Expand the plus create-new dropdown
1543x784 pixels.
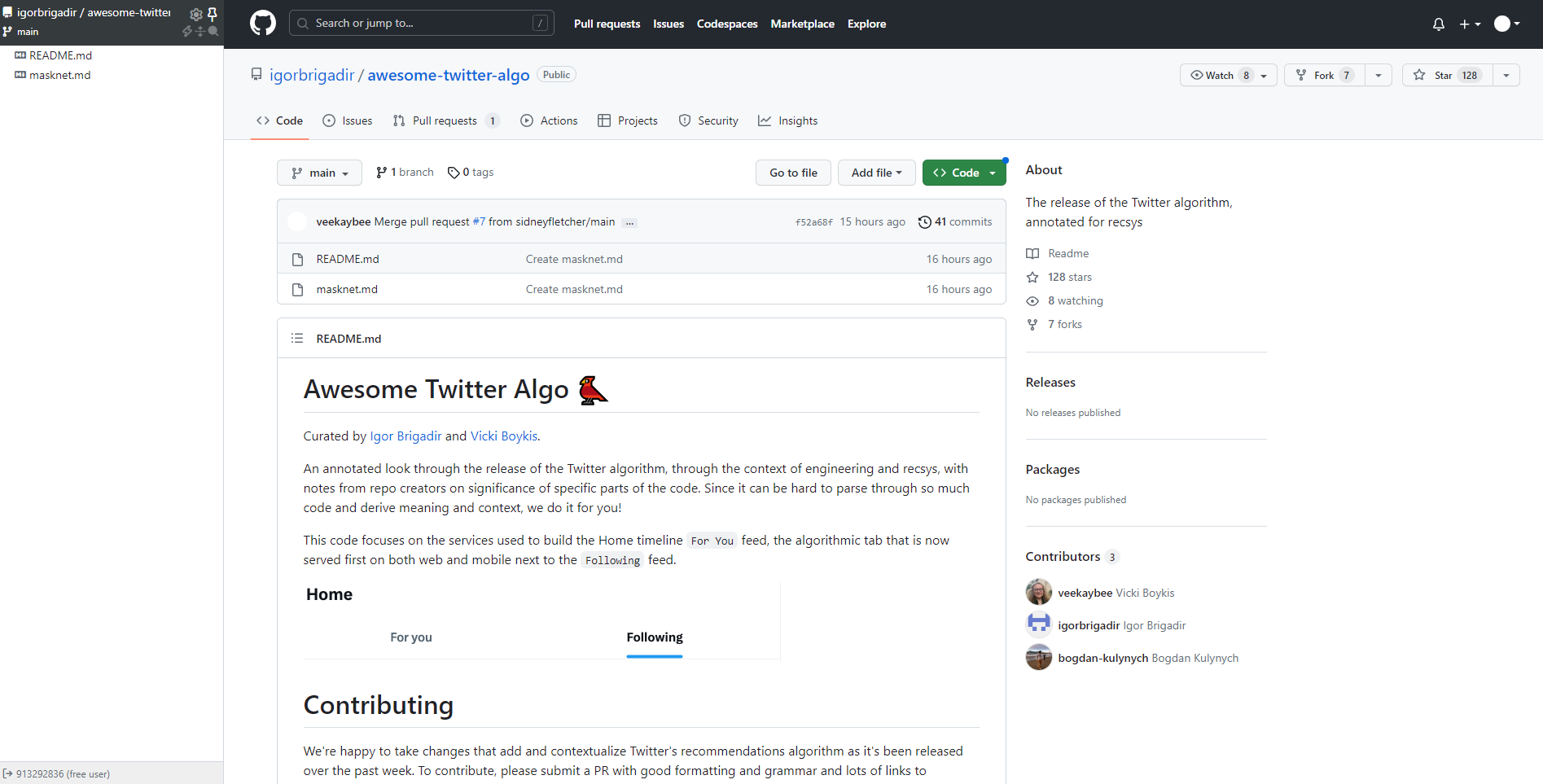1470,24
